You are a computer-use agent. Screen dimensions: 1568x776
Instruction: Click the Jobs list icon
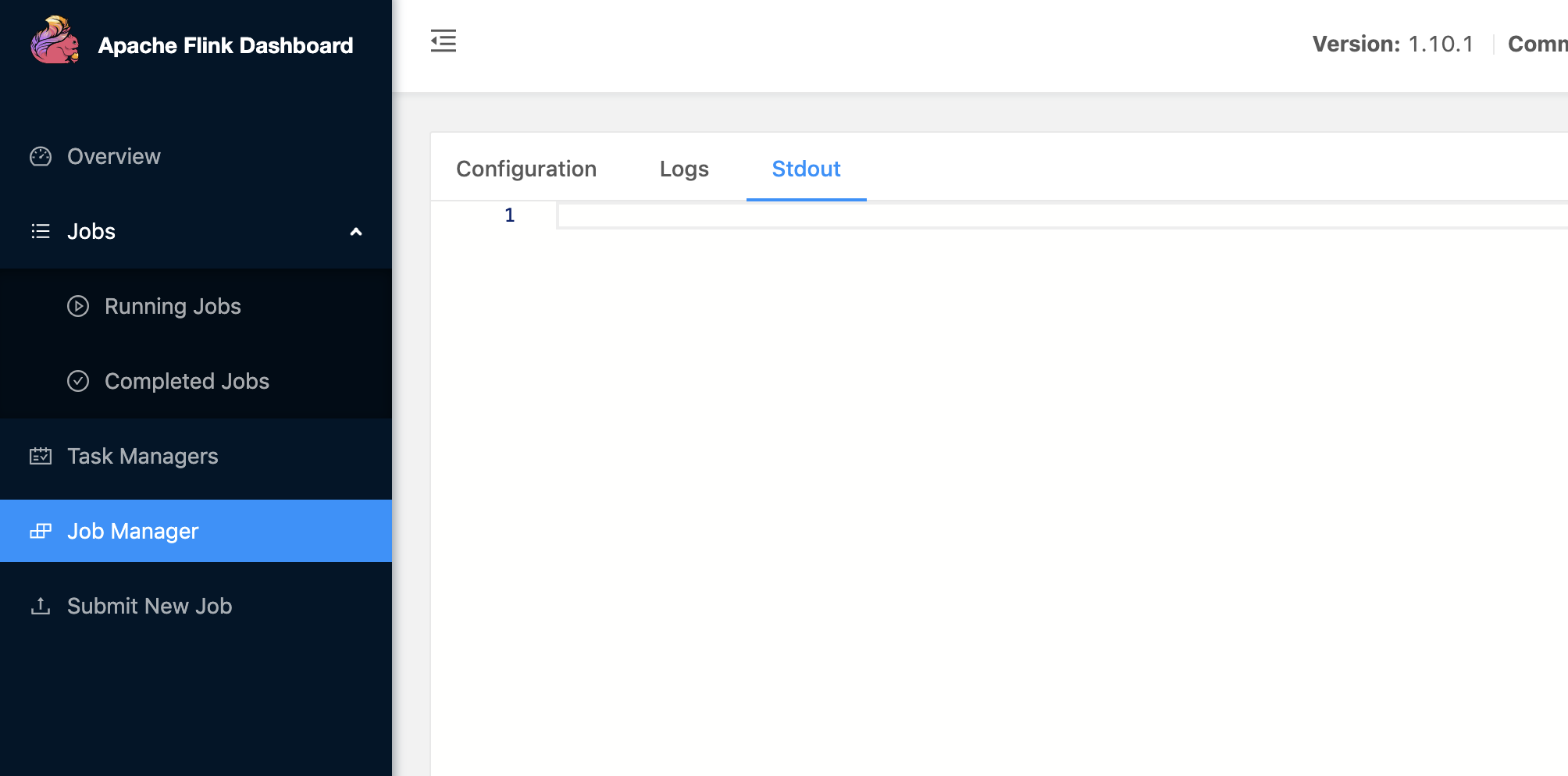39,231
